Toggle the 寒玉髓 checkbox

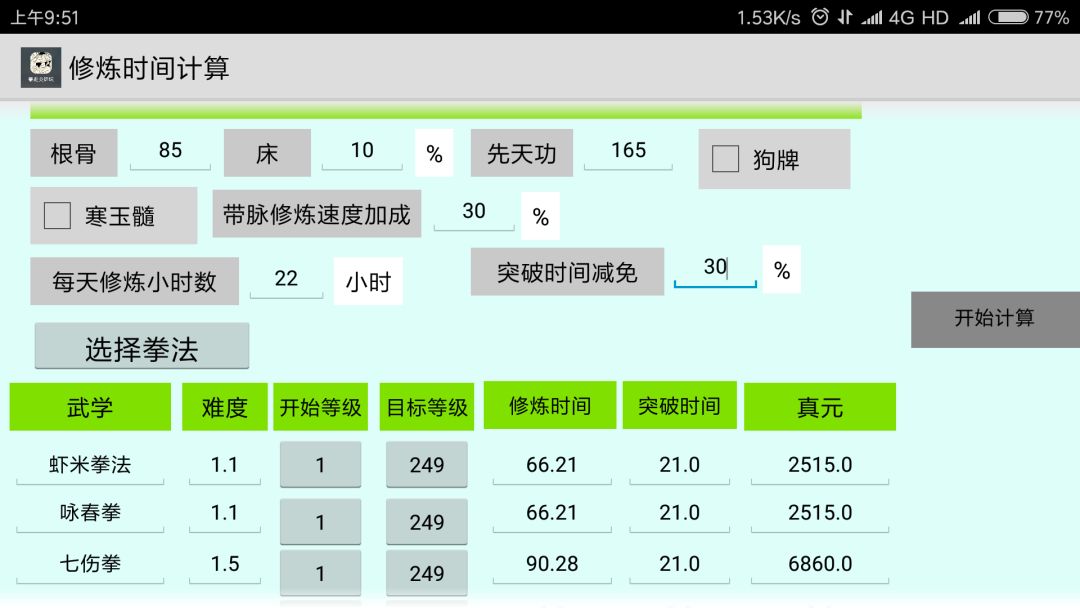pos(57,216)
